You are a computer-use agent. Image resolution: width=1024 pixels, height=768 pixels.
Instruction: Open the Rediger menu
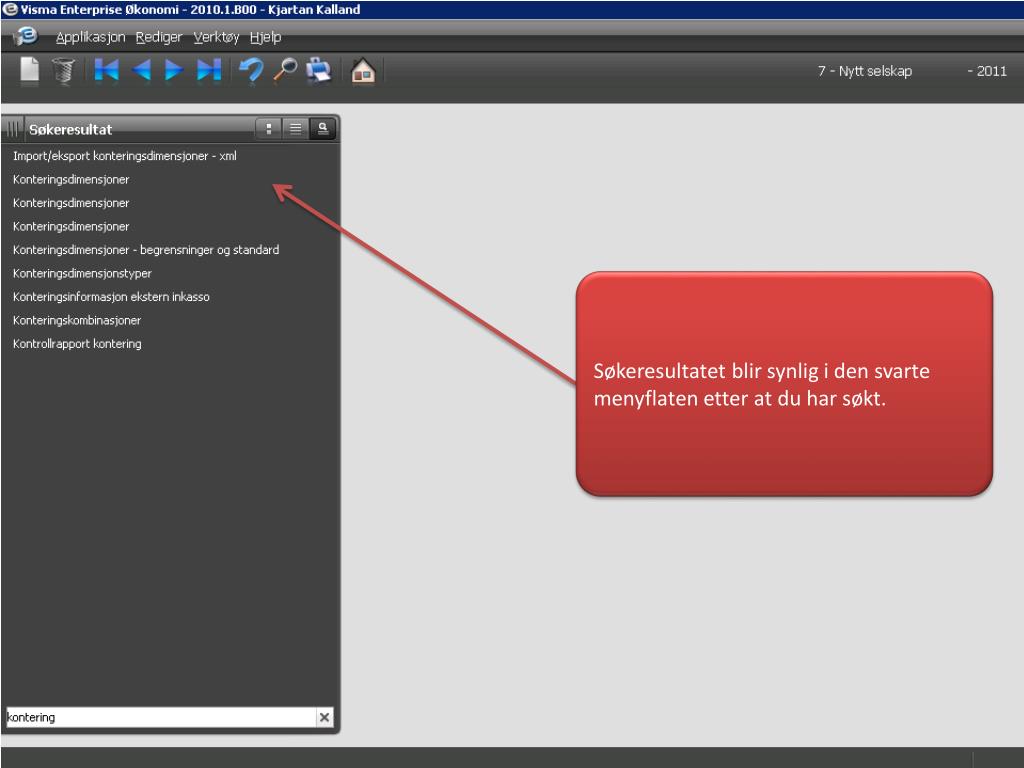click(x=159, y=37)
